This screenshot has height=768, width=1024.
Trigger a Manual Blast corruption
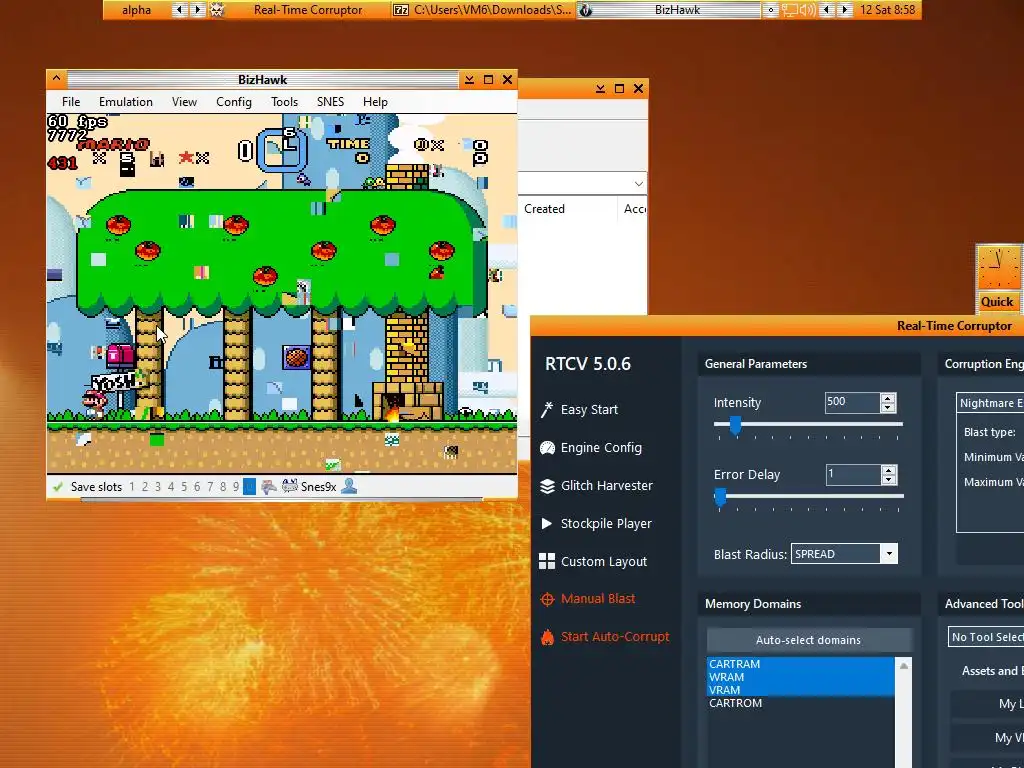click(587, 598)
